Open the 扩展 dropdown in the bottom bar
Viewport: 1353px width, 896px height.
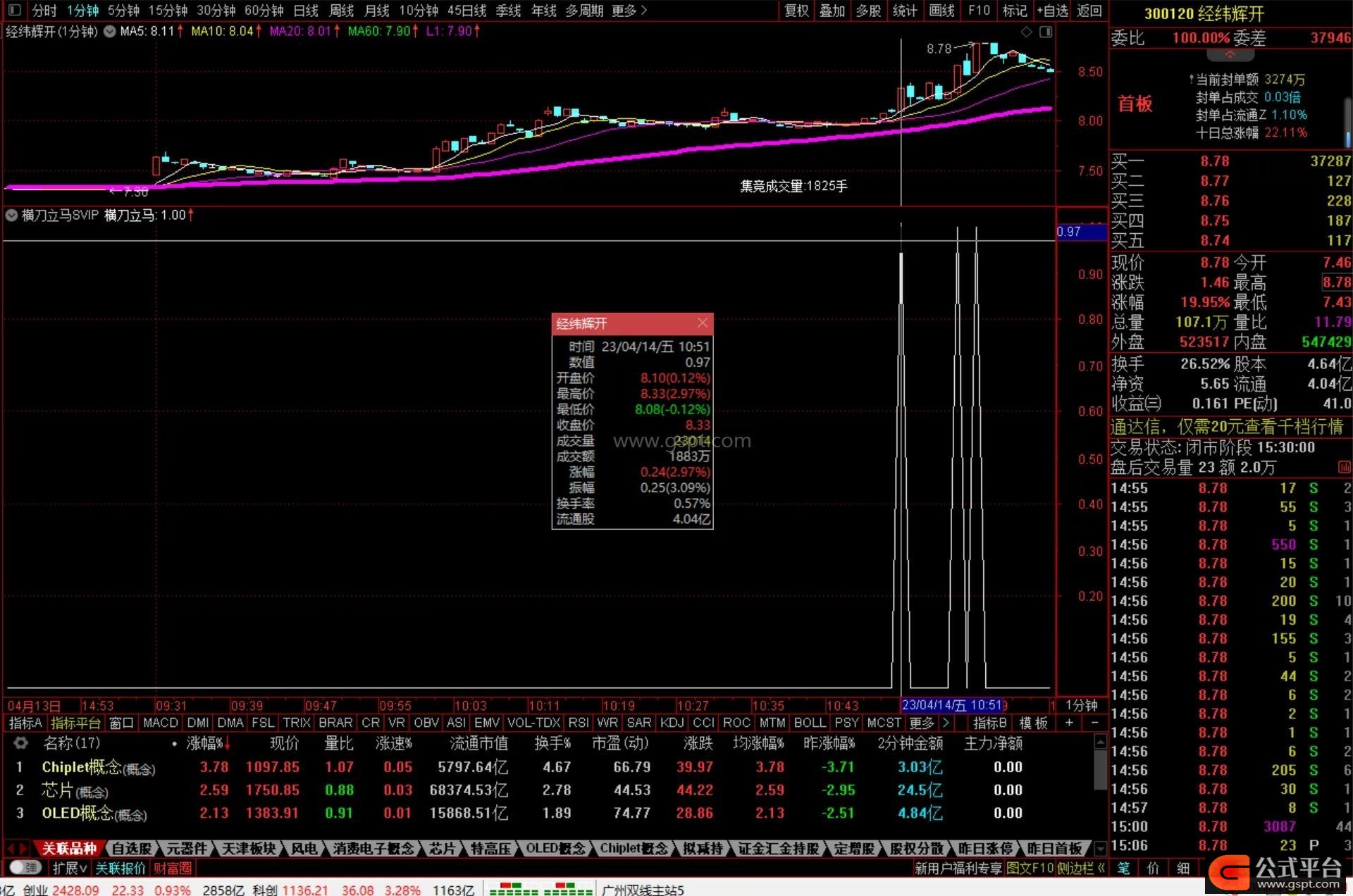coord(70,868)
